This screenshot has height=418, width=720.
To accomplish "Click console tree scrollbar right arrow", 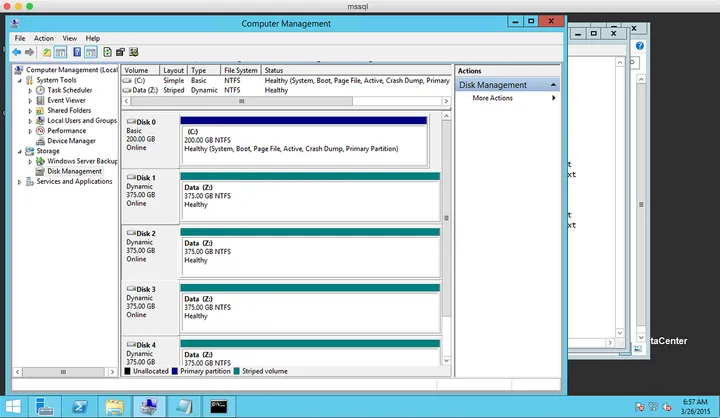I will click(x=112, y=372).
